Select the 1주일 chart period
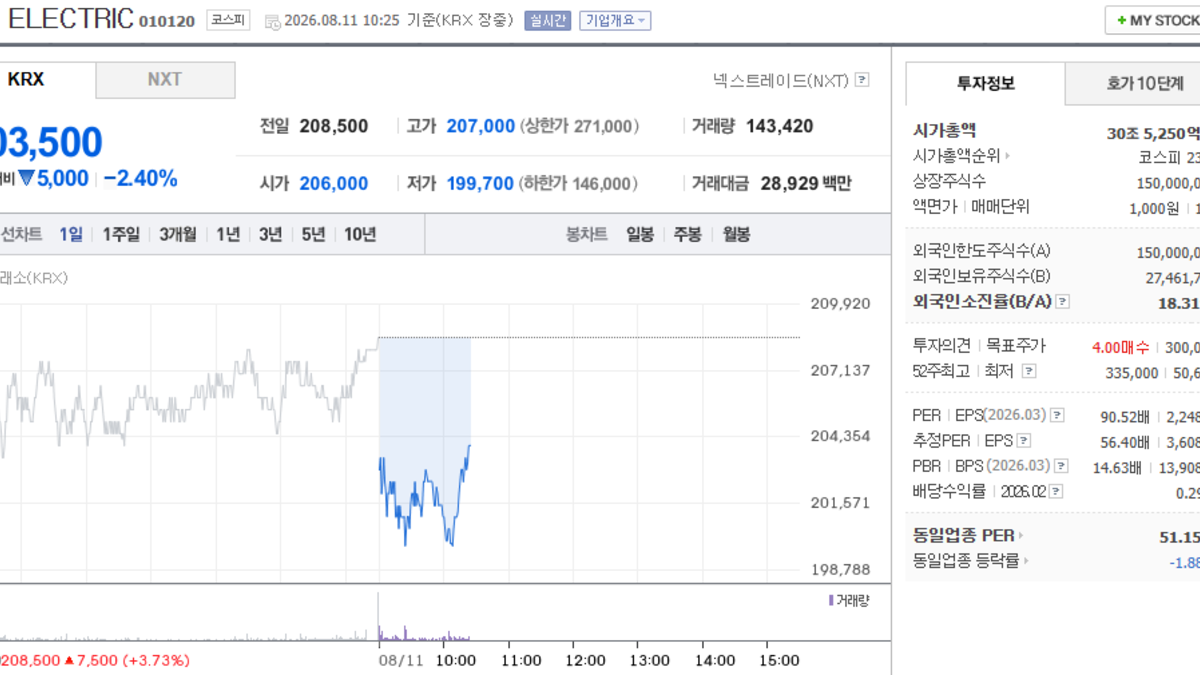Image resolution: width=1200 pixels, height=675 pixels. [121, 234]
